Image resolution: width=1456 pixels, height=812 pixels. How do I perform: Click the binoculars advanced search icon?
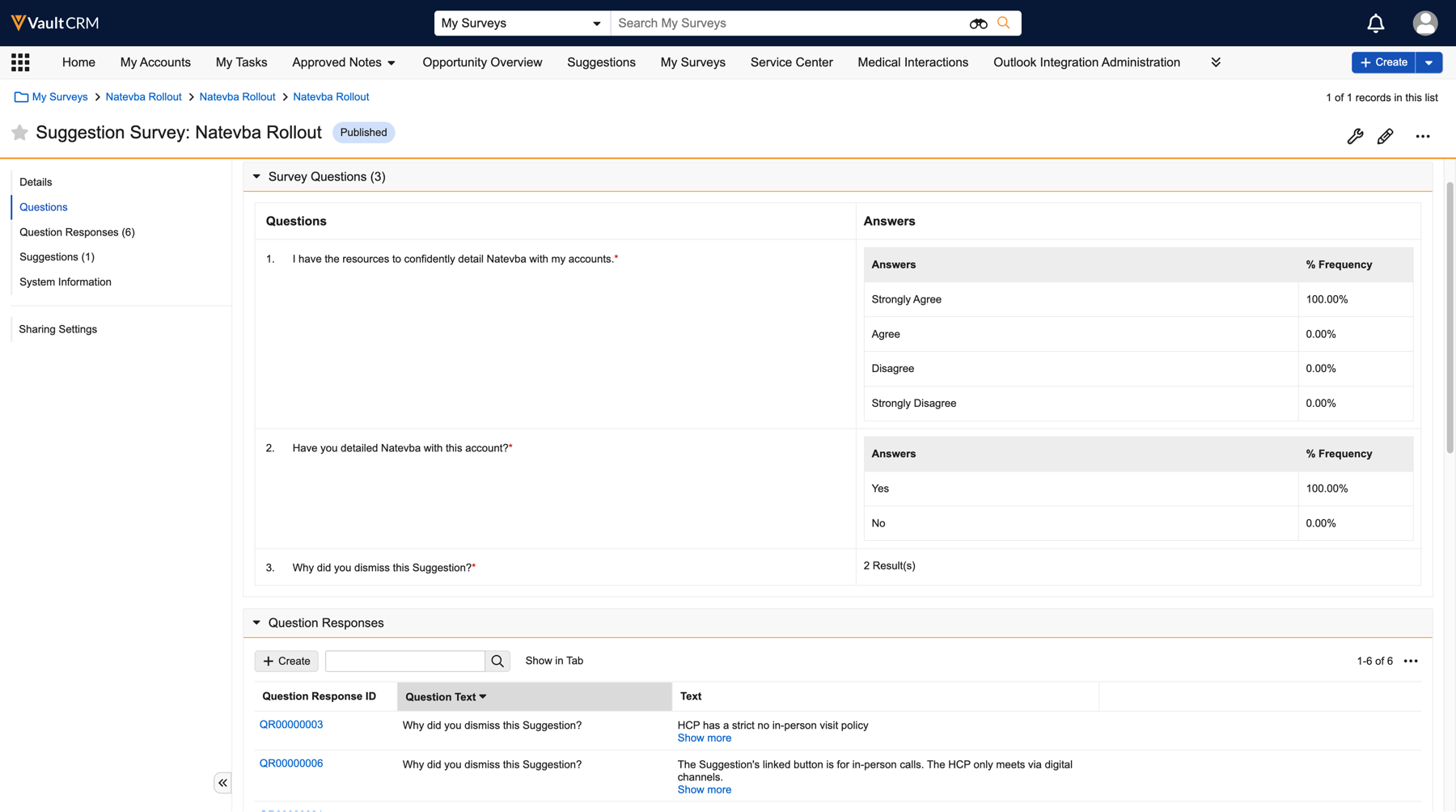978,23
